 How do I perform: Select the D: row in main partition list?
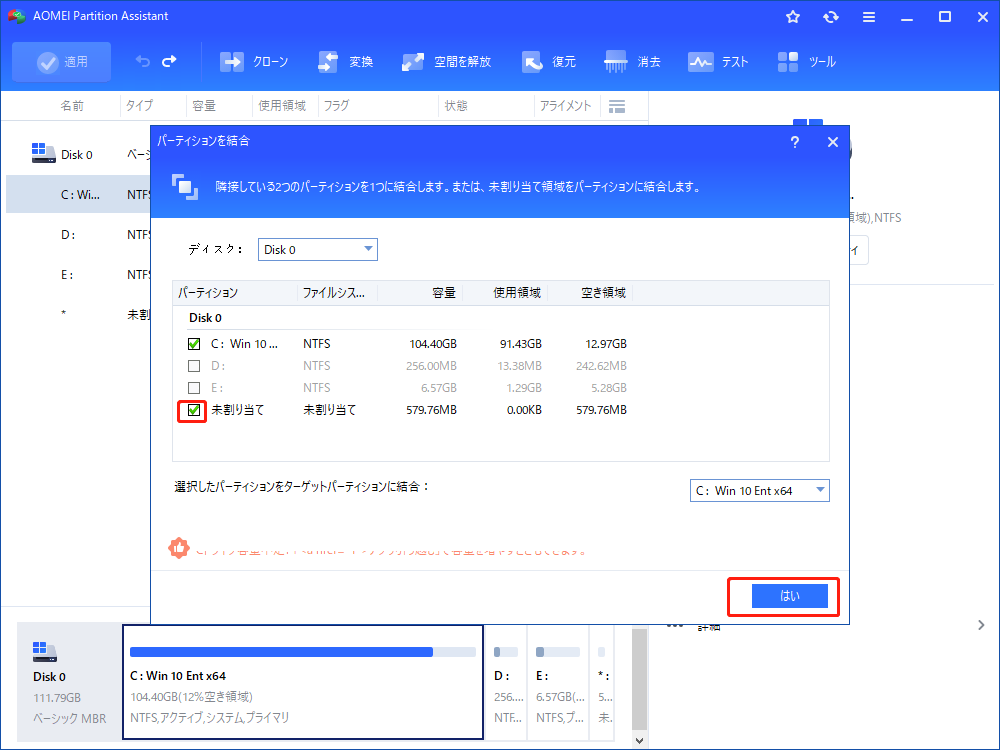[78, 235]
